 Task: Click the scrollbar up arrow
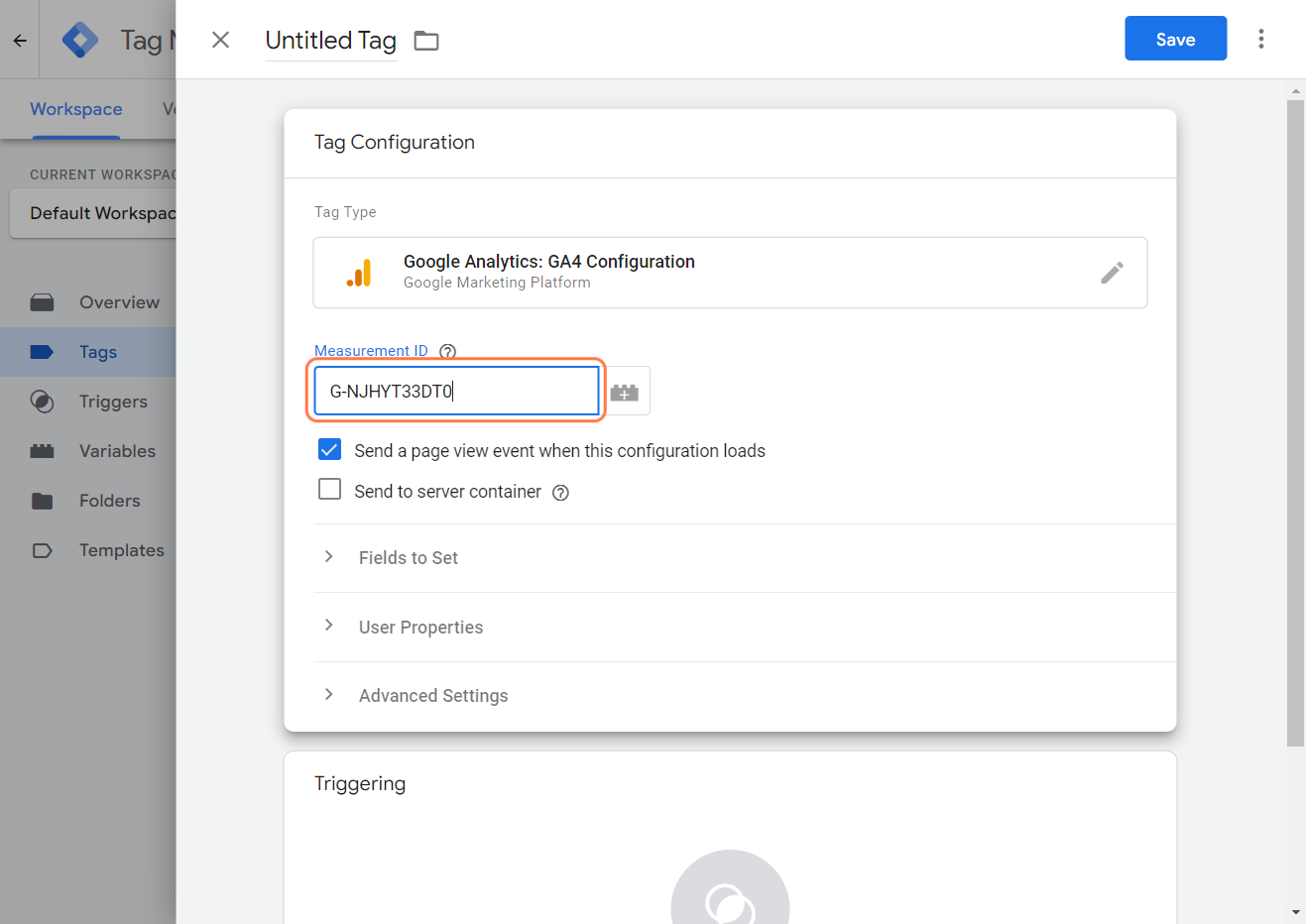tap(1295, 90)
